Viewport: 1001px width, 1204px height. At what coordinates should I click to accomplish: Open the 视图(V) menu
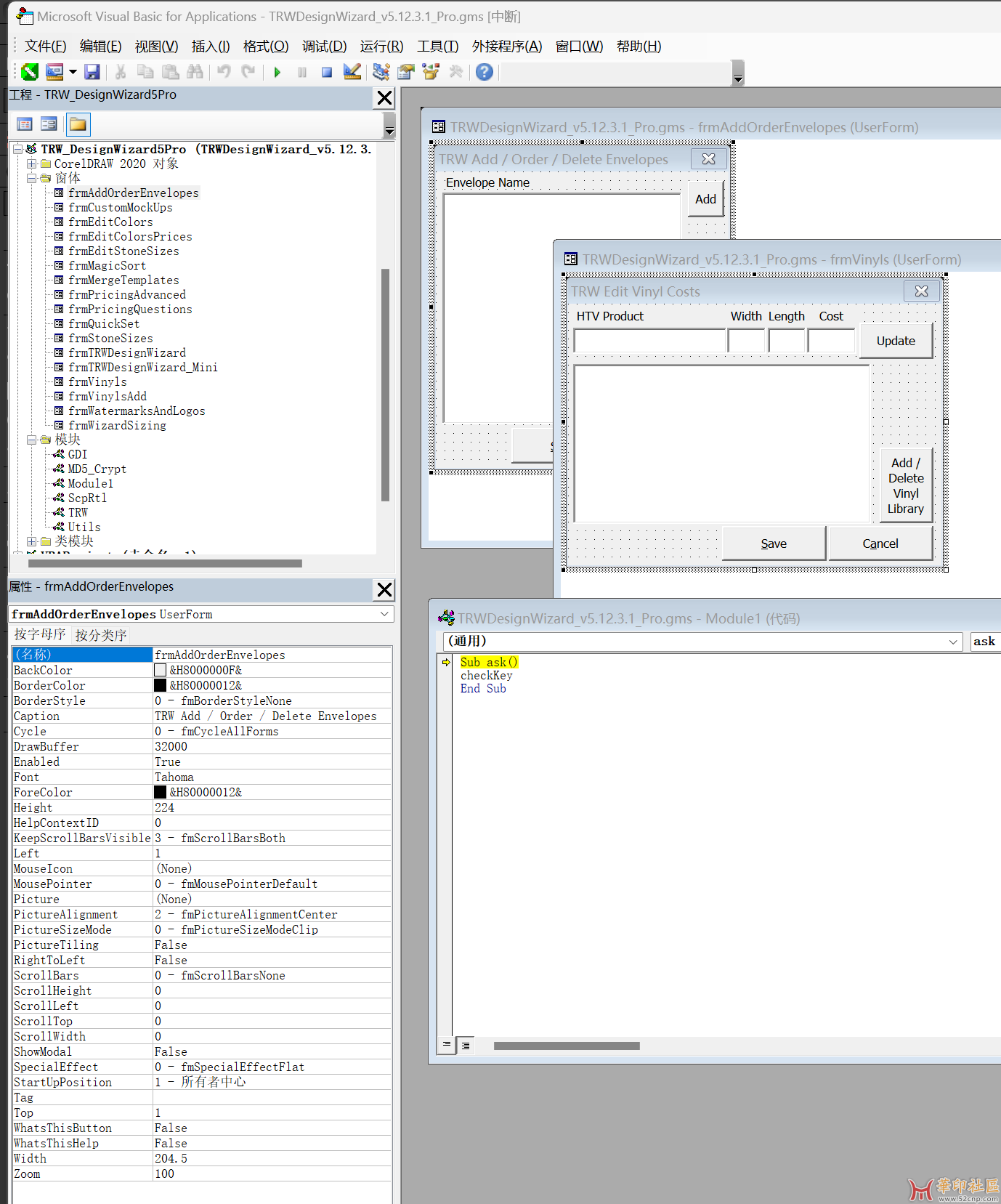pos(156,47)
